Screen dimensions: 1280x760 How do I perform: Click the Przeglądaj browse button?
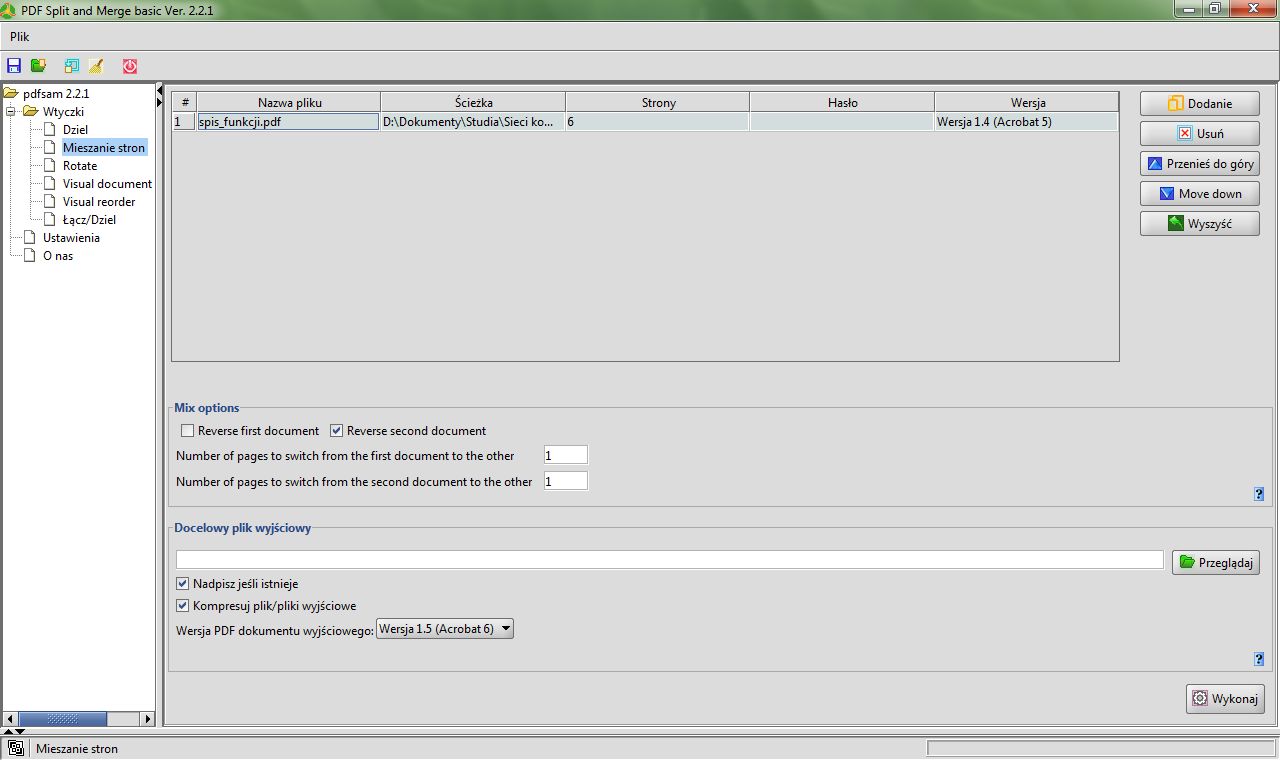(1215, 562)
